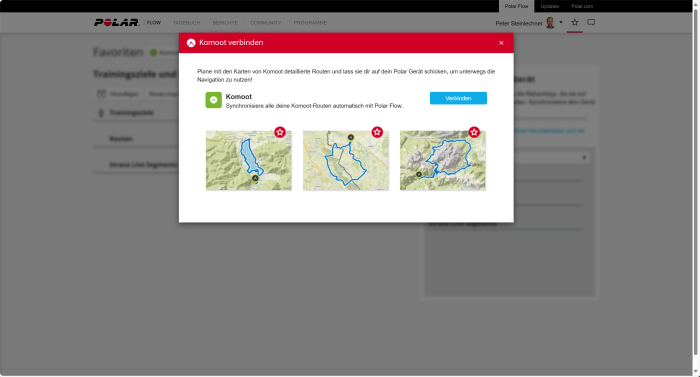The width and height of the screenshot is (700, 377).
Task: Select the Trainingsziele row
Action: click(x=136, y=113)
